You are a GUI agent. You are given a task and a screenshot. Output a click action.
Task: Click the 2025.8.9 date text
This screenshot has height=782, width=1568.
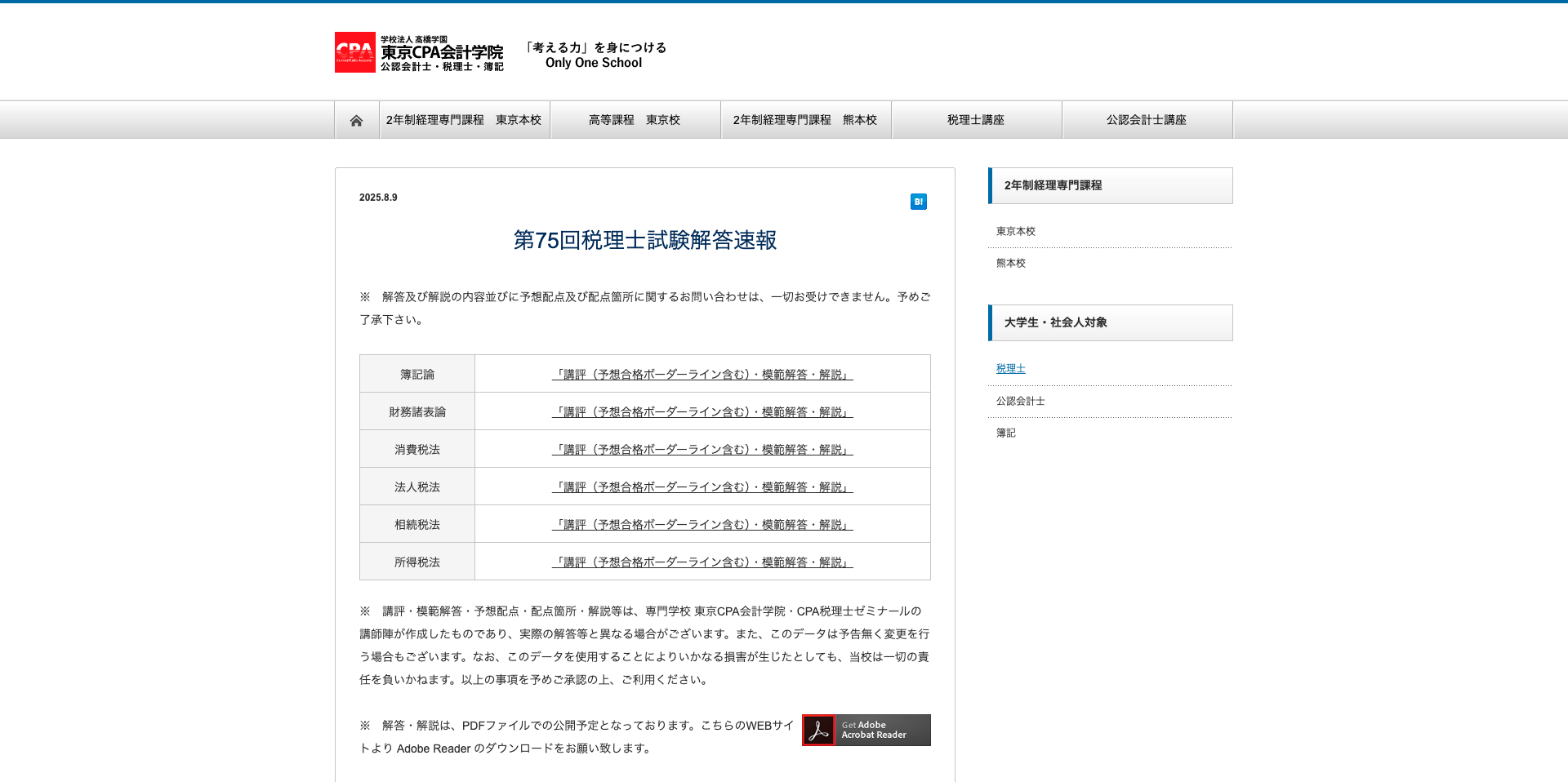click(x=378, y=198)
